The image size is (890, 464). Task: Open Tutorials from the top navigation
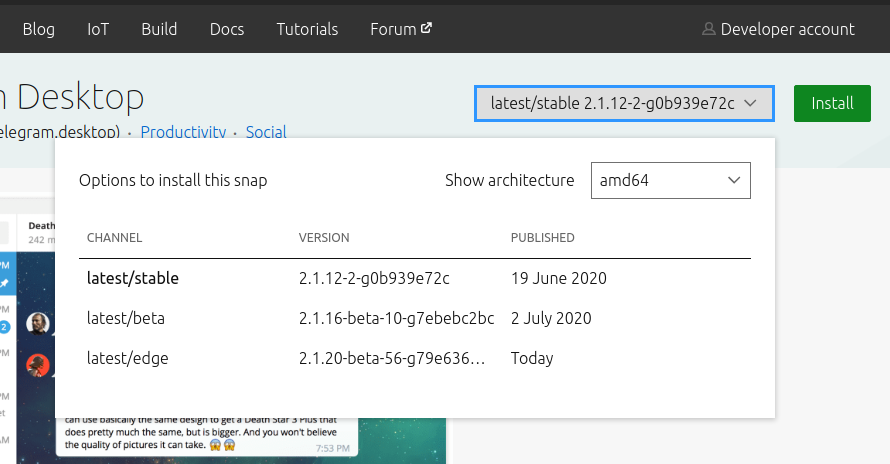tap(307, 29)
